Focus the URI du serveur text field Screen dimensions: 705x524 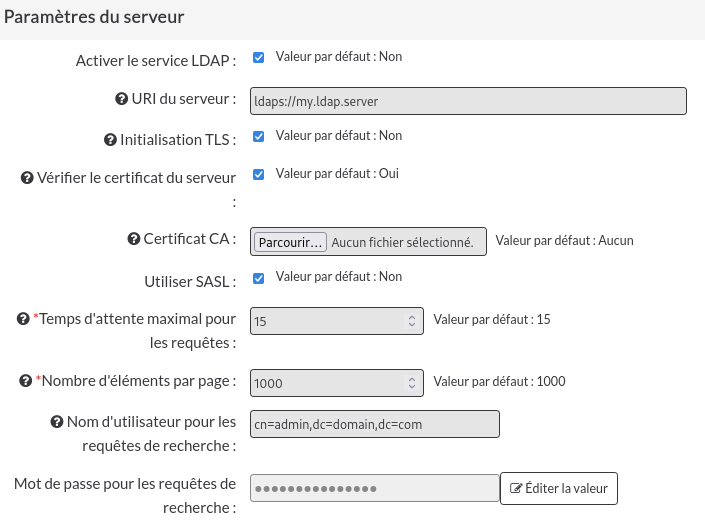[x=468, y=101]
